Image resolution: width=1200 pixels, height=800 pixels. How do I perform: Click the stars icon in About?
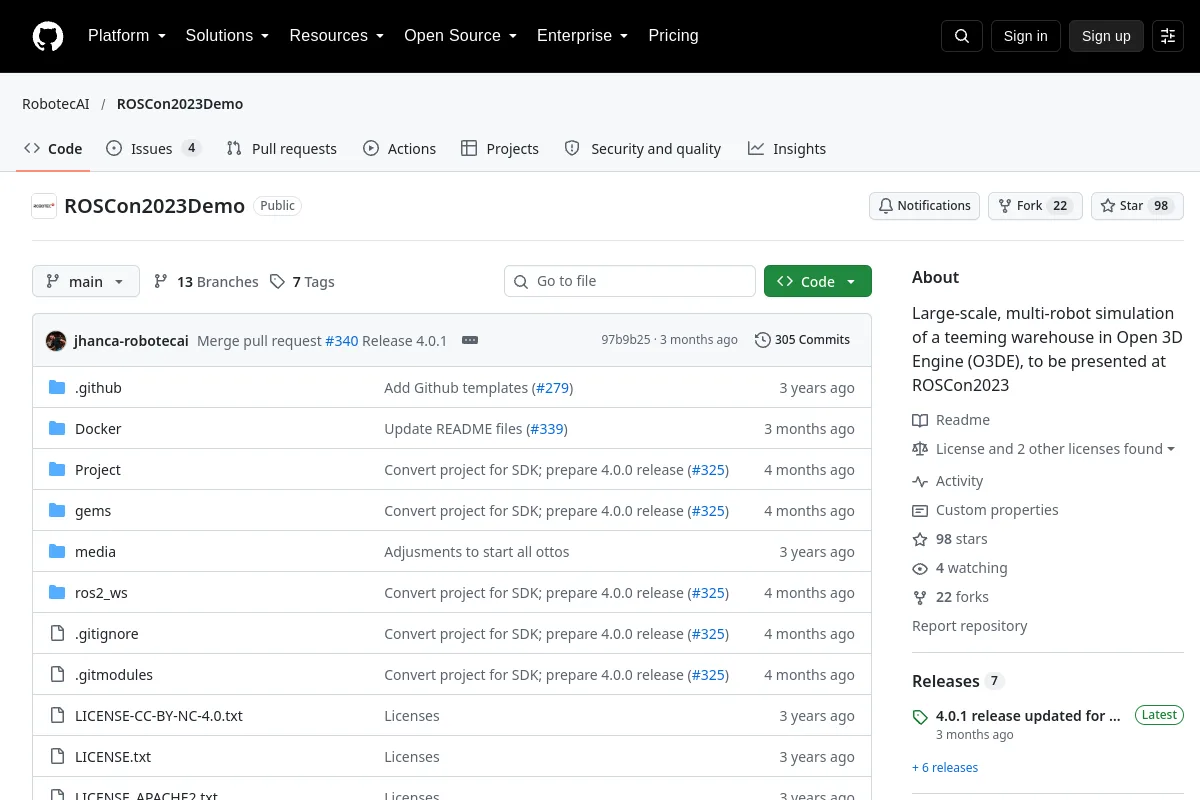tap(920, 539)
